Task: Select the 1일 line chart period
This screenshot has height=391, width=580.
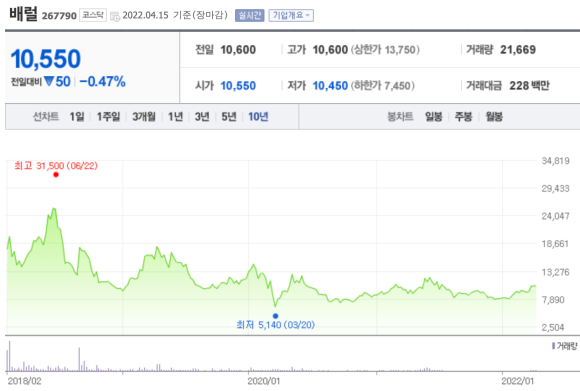Action: (77, 117)
